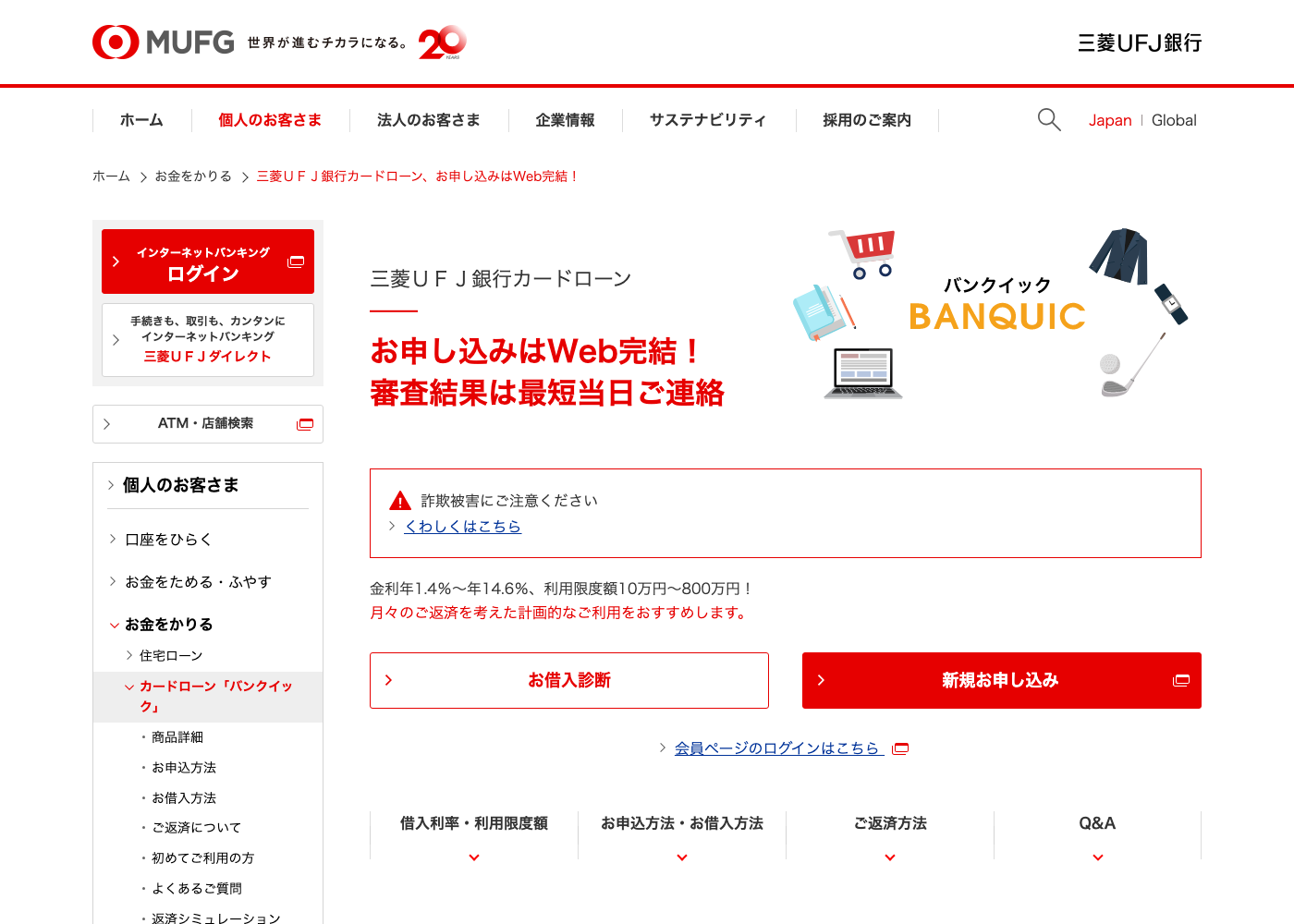
Task: Click the new-window icon on ログイン button
Action: coord(296,261)
